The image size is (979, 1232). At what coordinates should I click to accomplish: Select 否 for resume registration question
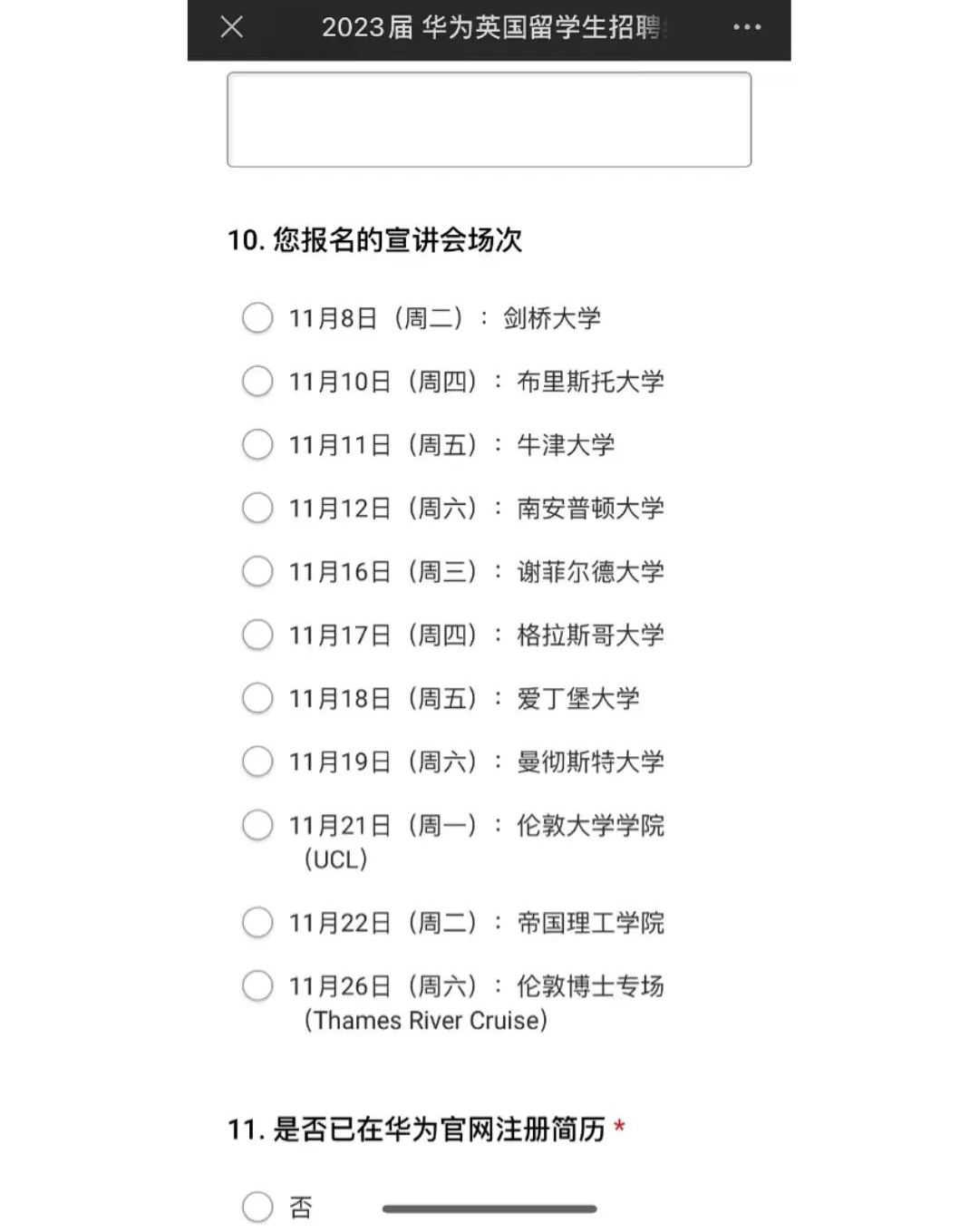coord(257,1208)
